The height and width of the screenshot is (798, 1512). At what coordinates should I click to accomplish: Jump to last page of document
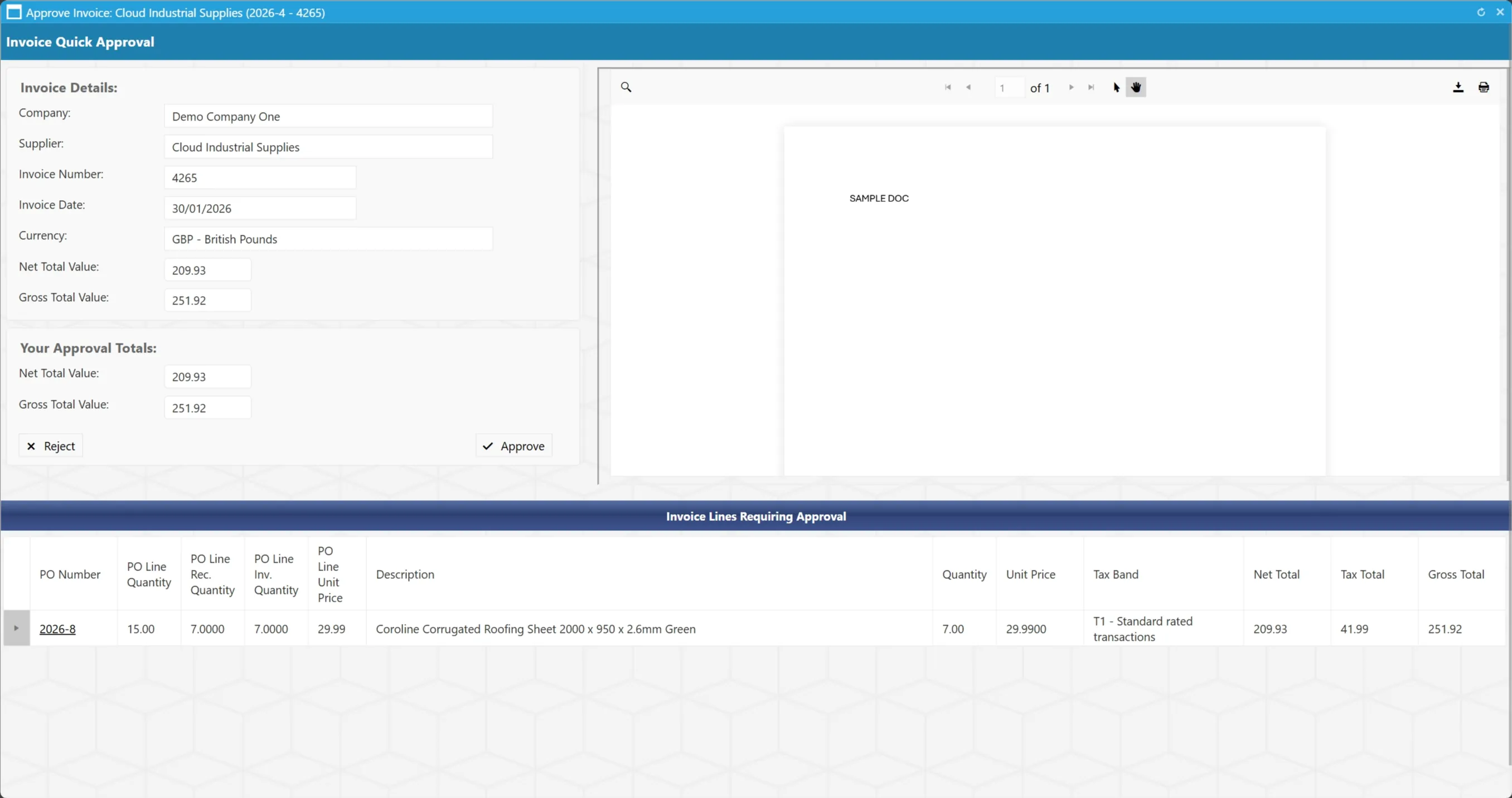1091,87
